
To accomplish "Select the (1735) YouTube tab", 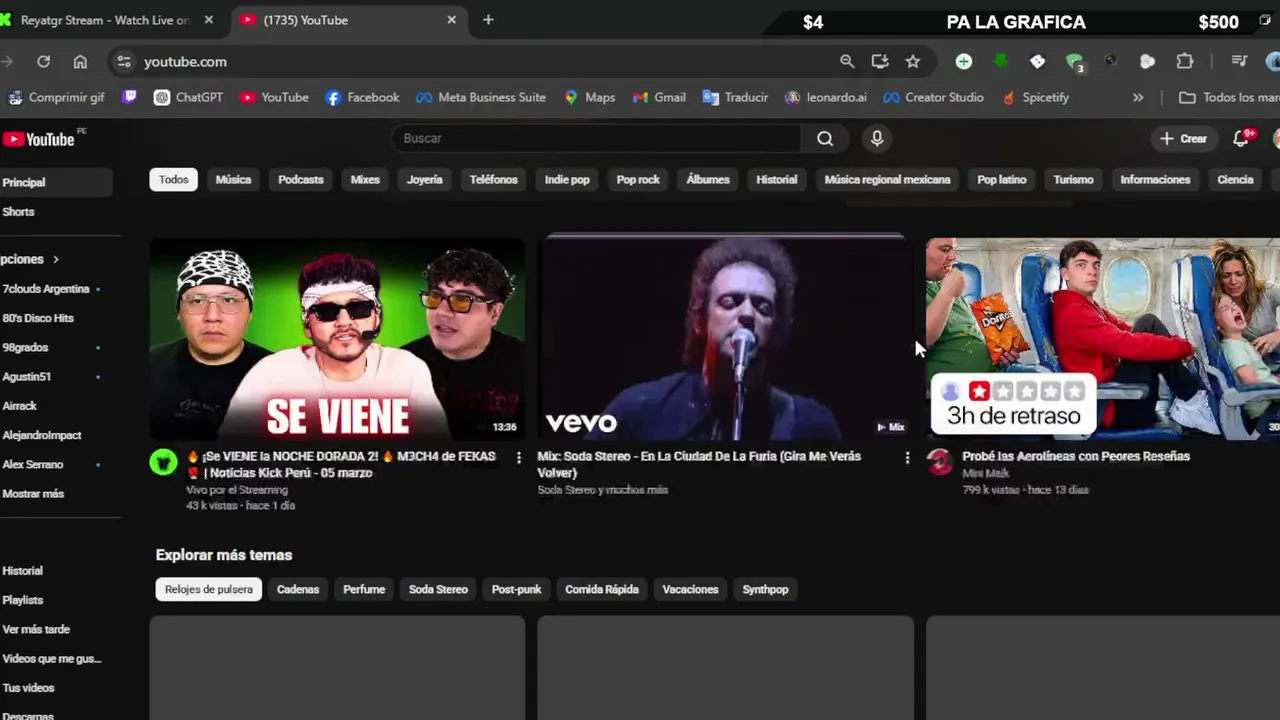I will click(348, 20).
